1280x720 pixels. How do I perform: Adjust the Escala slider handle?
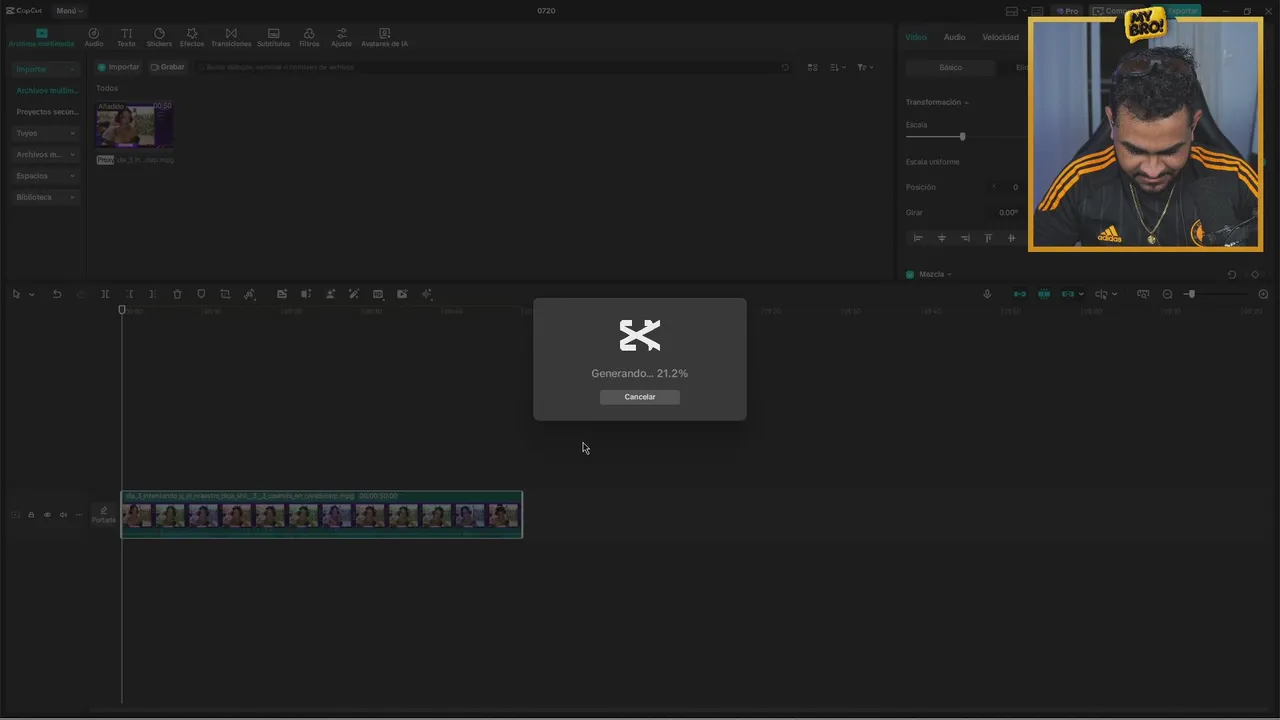tap(962, 136)
